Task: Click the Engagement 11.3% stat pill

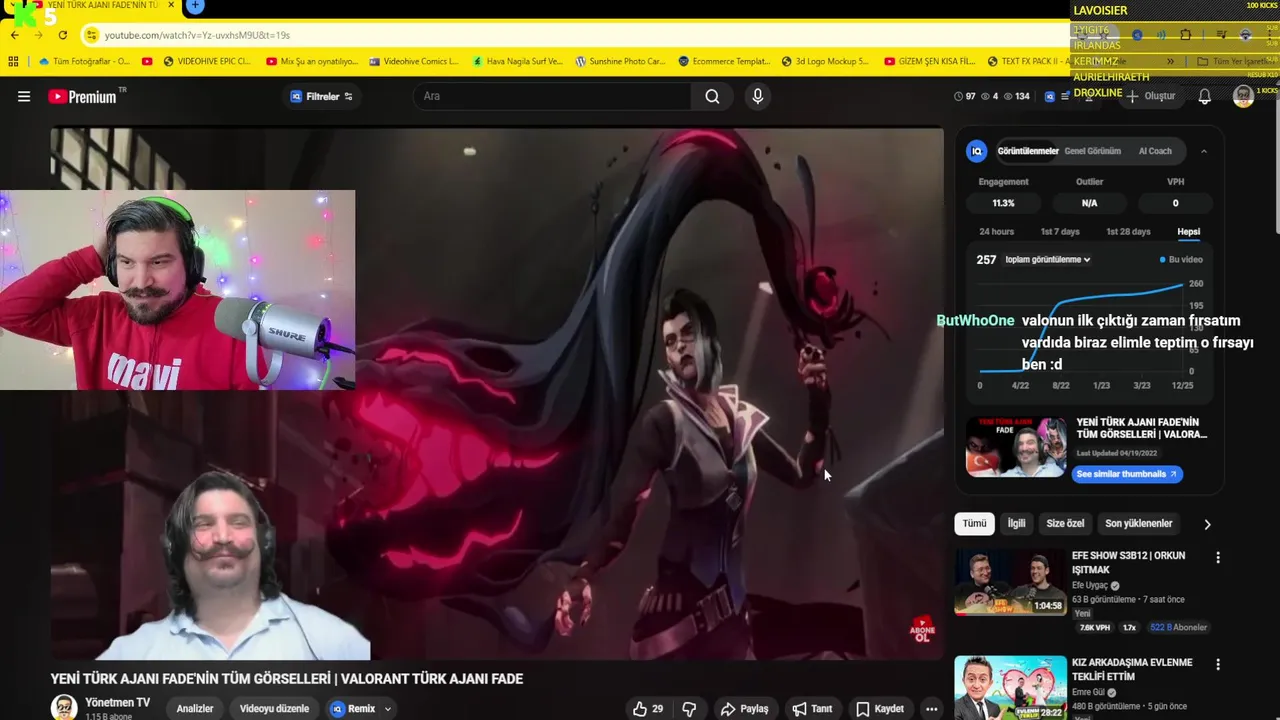Action: click(1003, 203)
